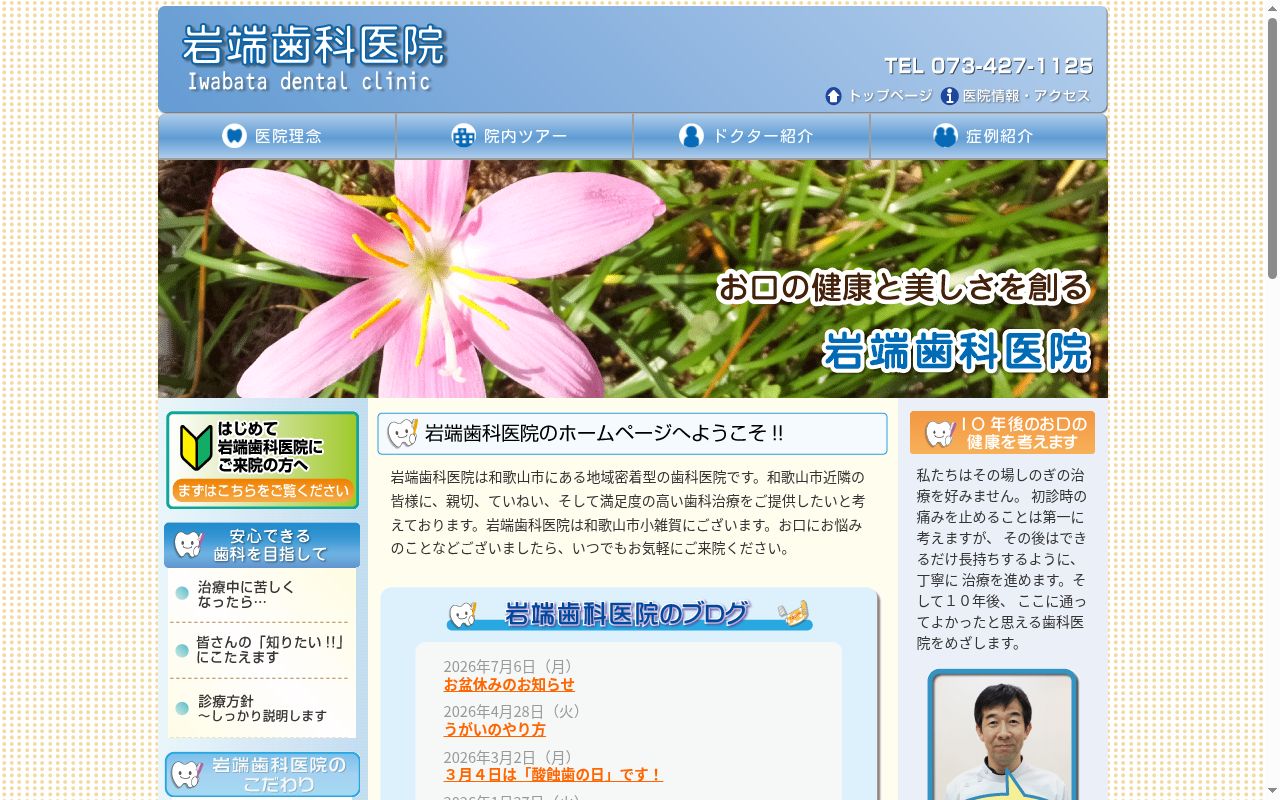
Task: Open blog post お盆休みのお知らせ
Action: coord(509,685)
